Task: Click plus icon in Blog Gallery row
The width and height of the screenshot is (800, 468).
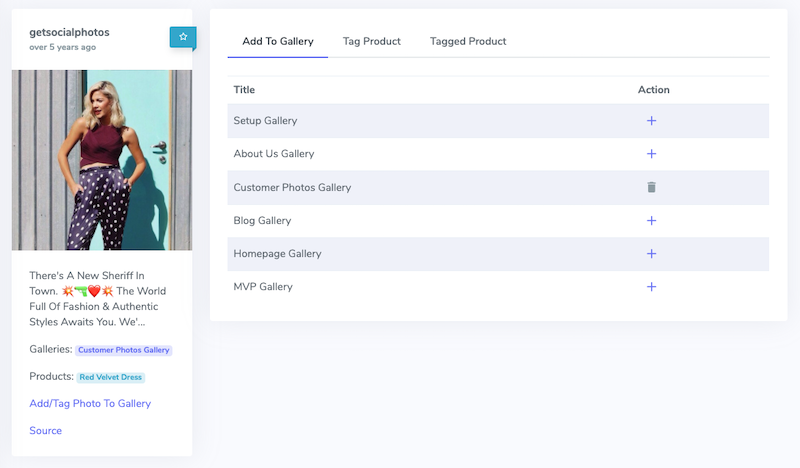Action: (x=652, y=220)
